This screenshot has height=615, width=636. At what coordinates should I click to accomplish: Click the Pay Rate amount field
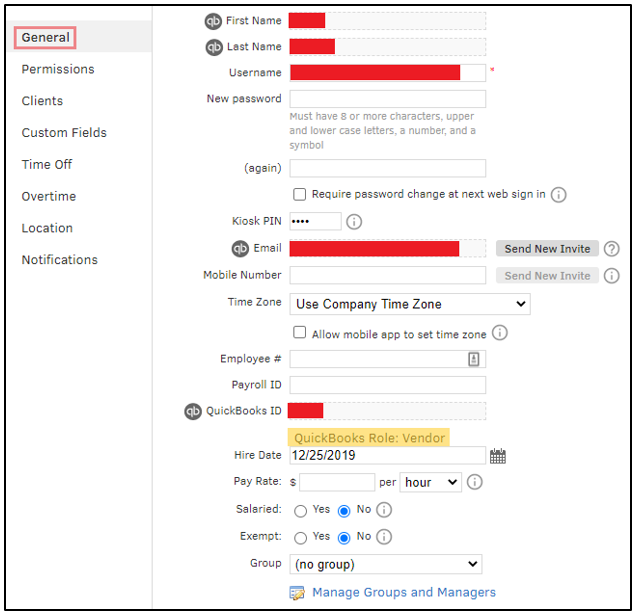click(337, 482)
